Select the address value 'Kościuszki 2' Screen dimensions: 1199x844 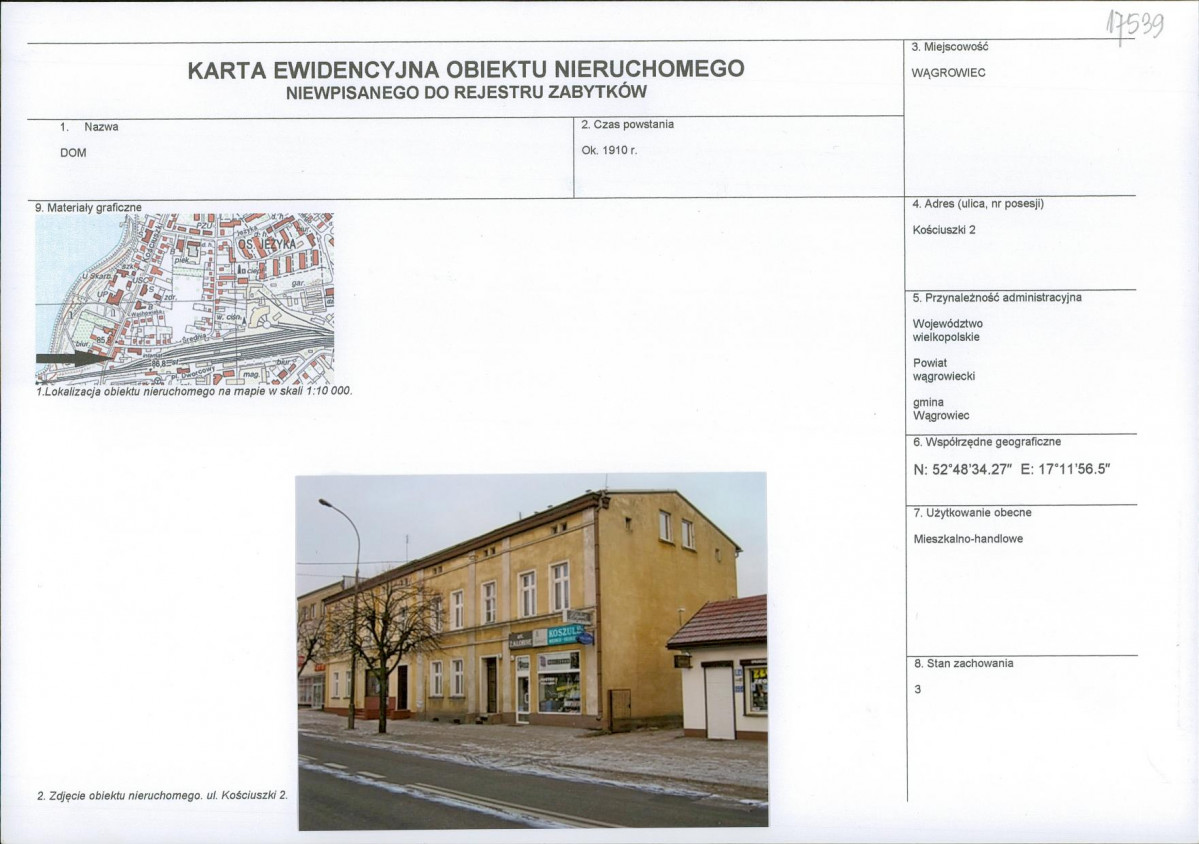[944, 230]
